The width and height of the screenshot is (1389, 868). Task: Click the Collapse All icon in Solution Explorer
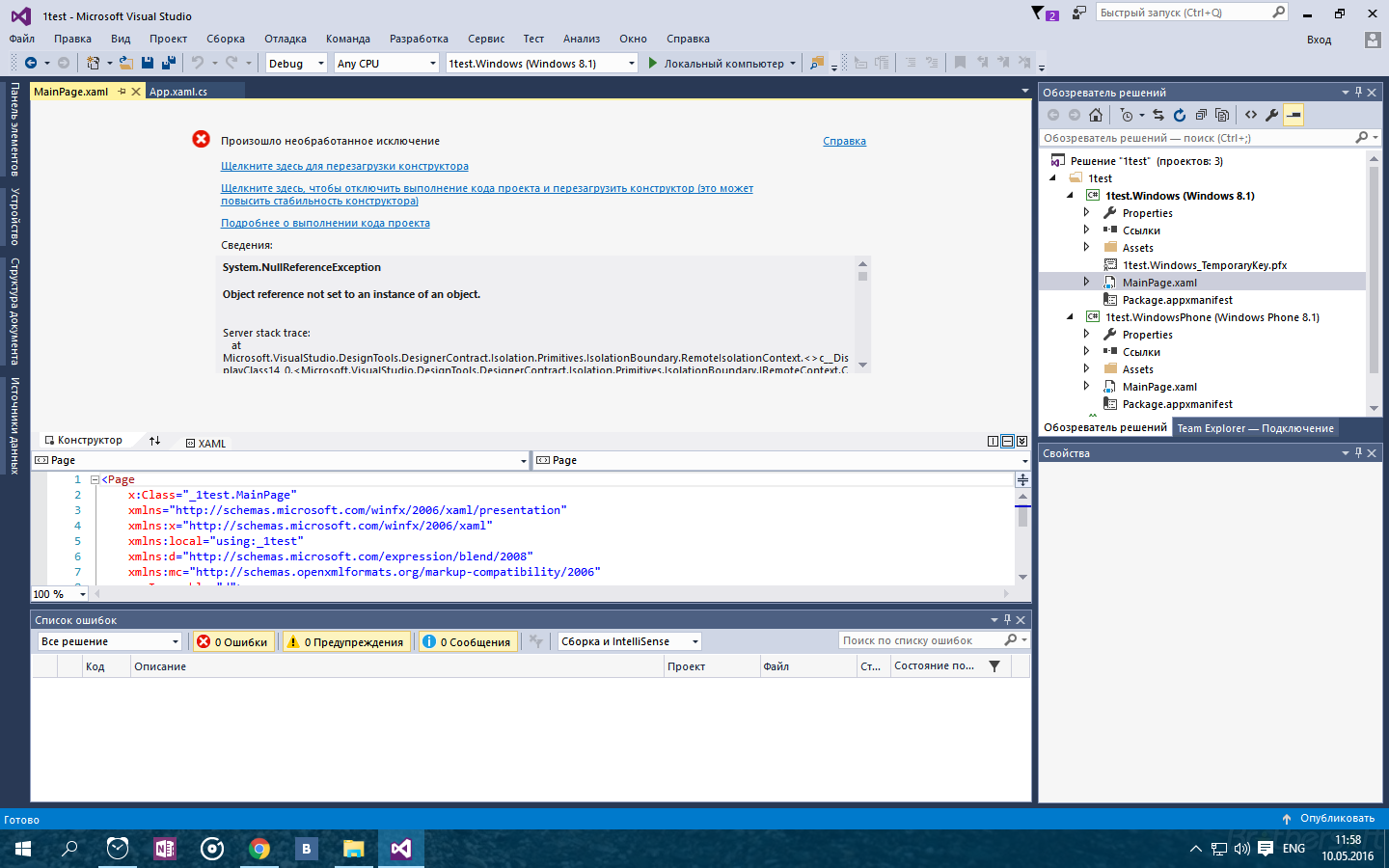point(1201,115)
